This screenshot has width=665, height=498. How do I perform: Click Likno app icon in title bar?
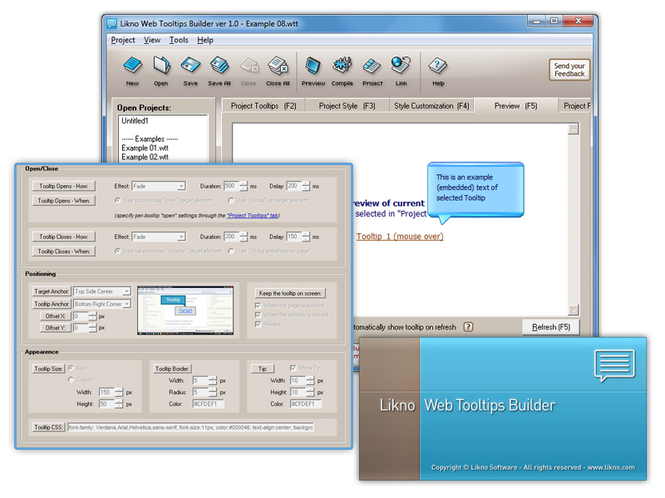pyautogui.click(x=112, y=24)
